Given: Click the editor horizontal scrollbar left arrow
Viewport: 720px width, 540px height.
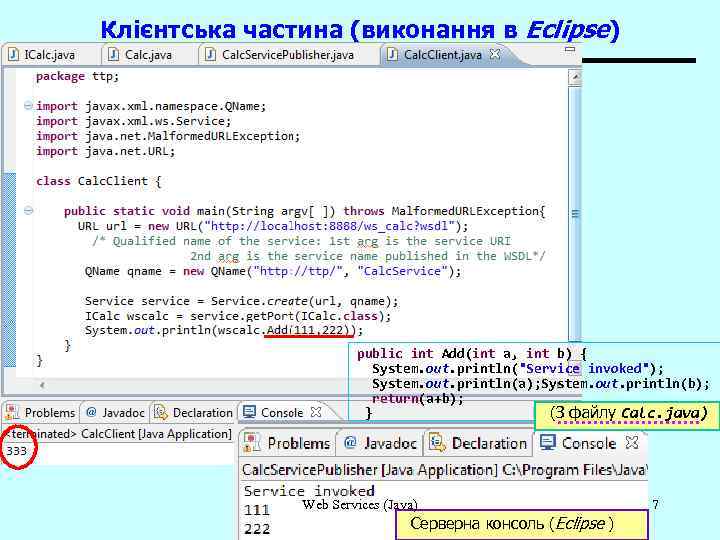Looking at the screenshot, I should click(42, 385).
